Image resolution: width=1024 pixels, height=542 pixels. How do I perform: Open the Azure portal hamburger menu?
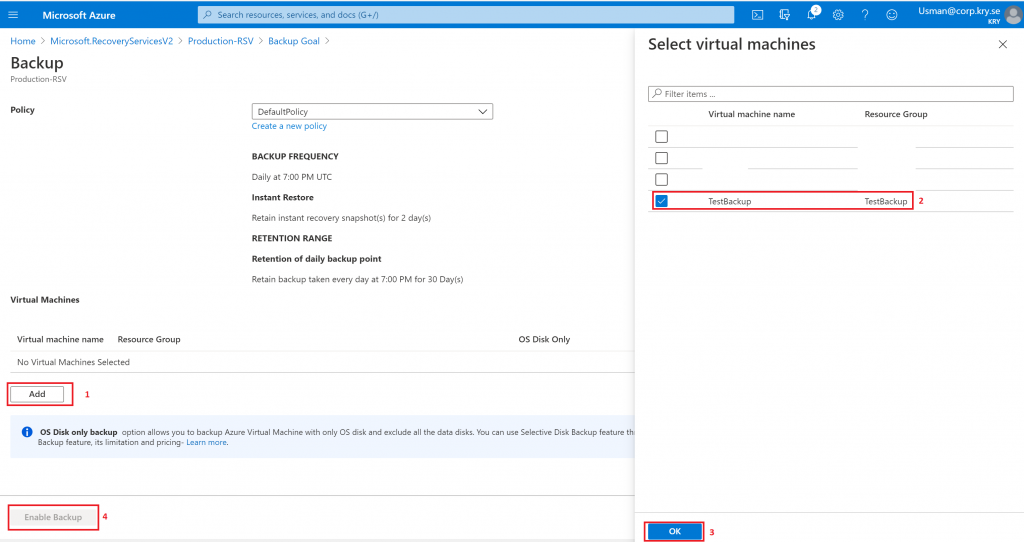13,14
